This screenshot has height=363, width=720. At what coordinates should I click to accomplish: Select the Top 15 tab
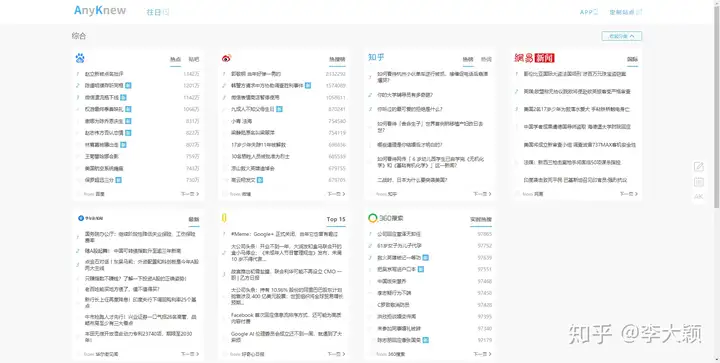(x=336, y=219)
